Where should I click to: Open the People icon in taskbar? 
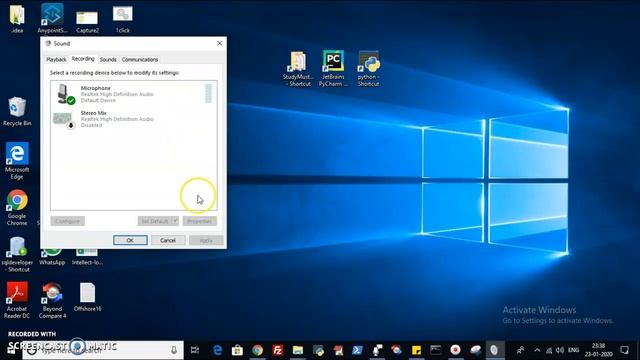click(520, 350)
